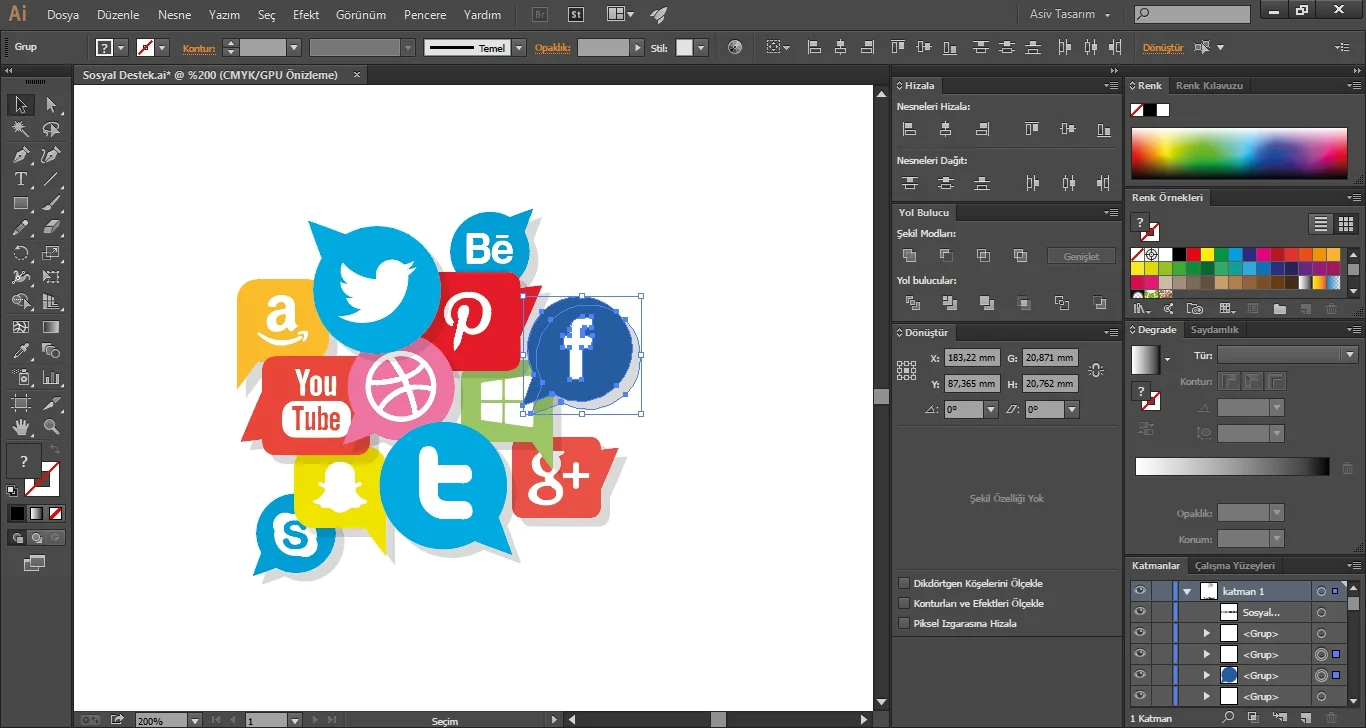Viewport: 1366px width, 728px height.
Task: Select the Selection (black arrow) tool
Action: click(21, 105)
